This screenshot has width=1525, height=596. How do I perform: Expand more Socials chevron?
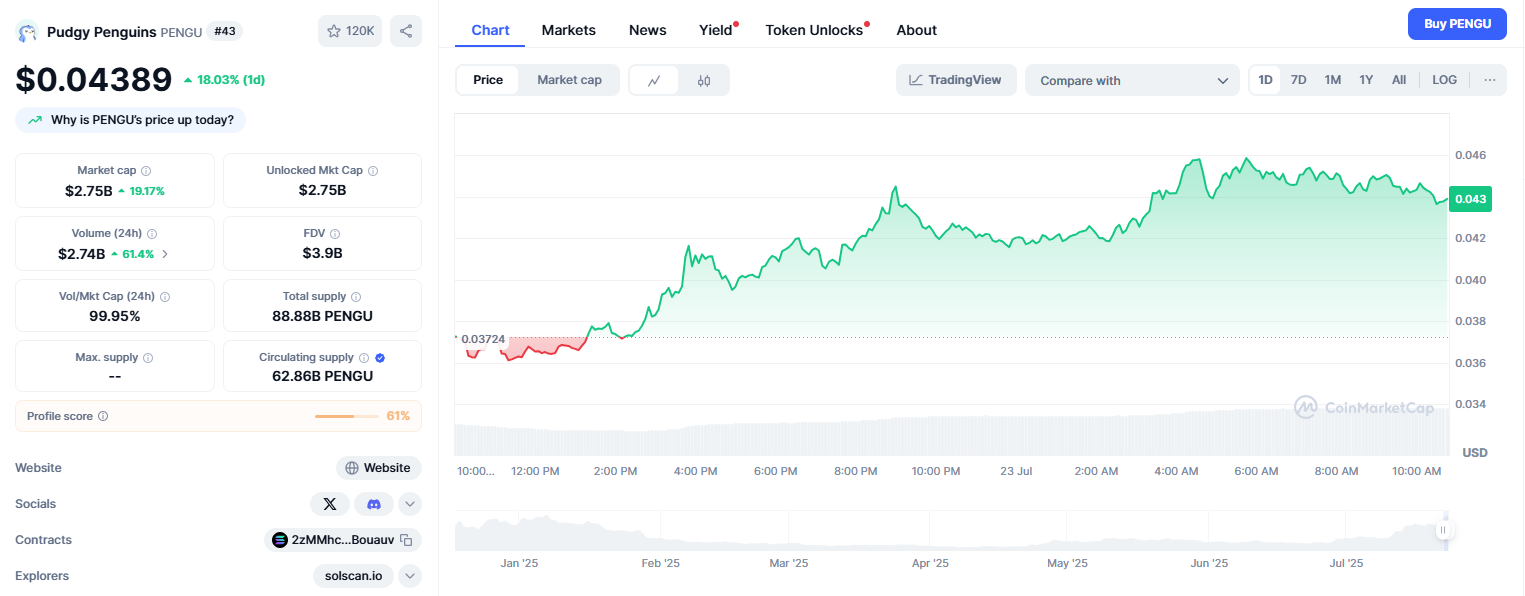[x=410, y=504]
